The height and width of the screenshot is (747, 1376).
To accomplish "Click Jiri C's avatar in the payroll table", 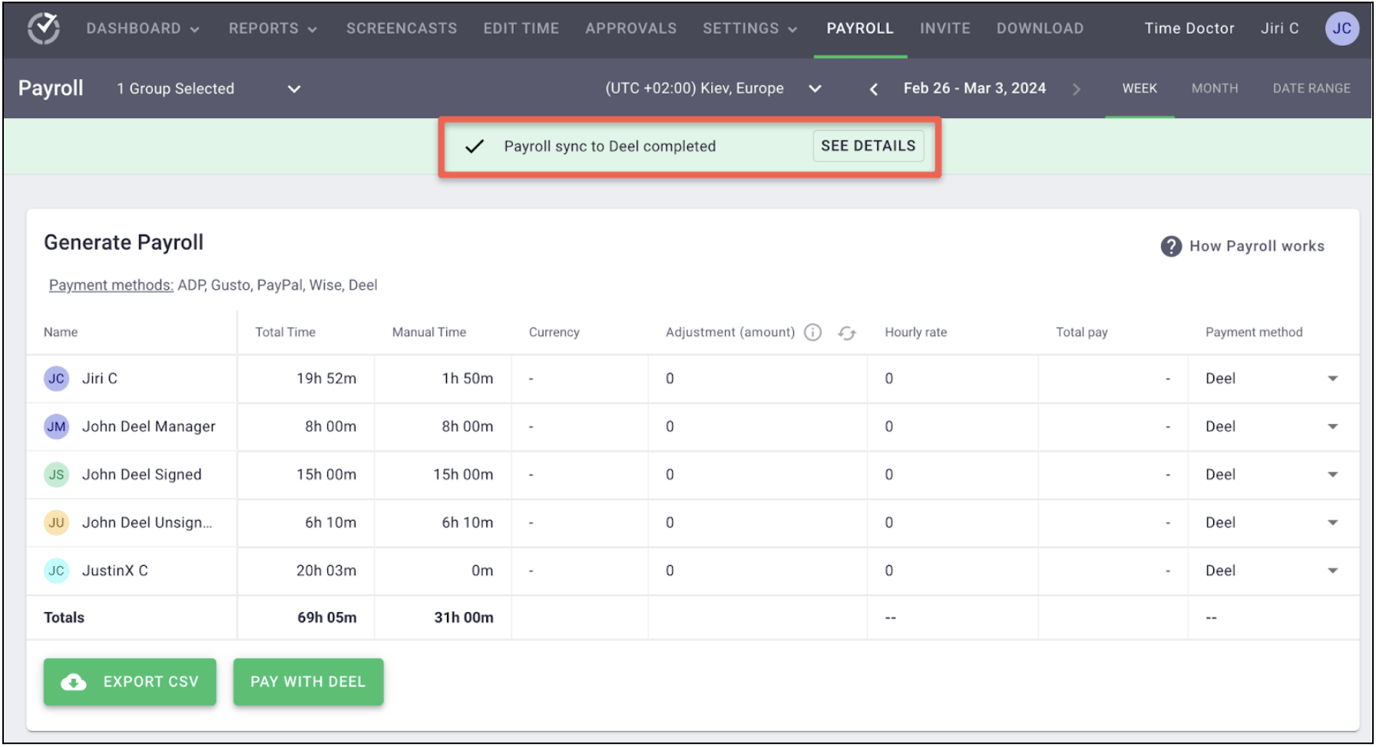I will (x=56, y=378).
